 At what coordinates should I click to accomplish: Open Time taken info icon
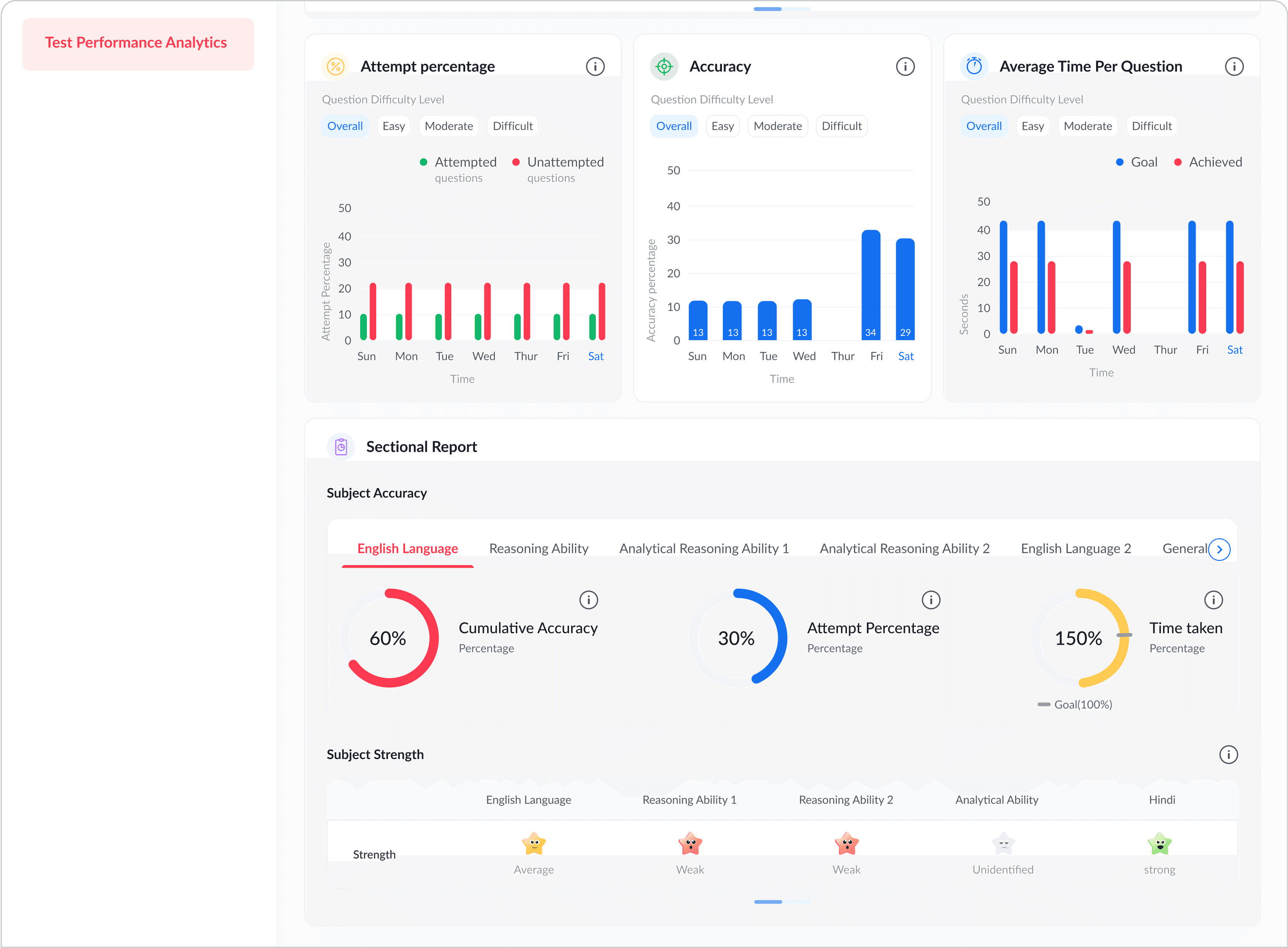1213,600
